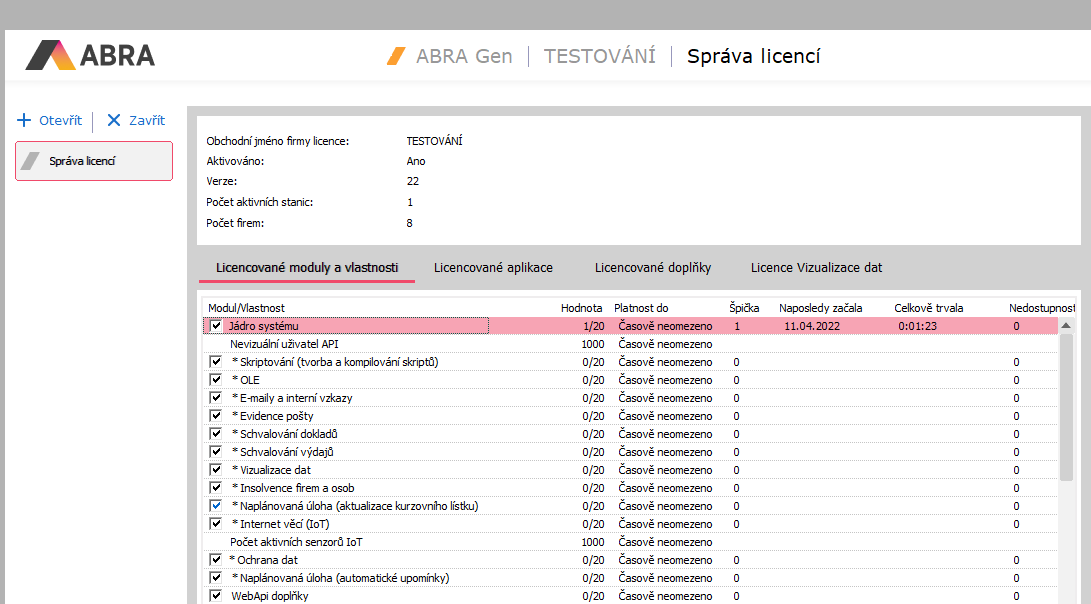
Task: Toggle the Jádro systému checkbox
Action: click(x=216, y=326)
